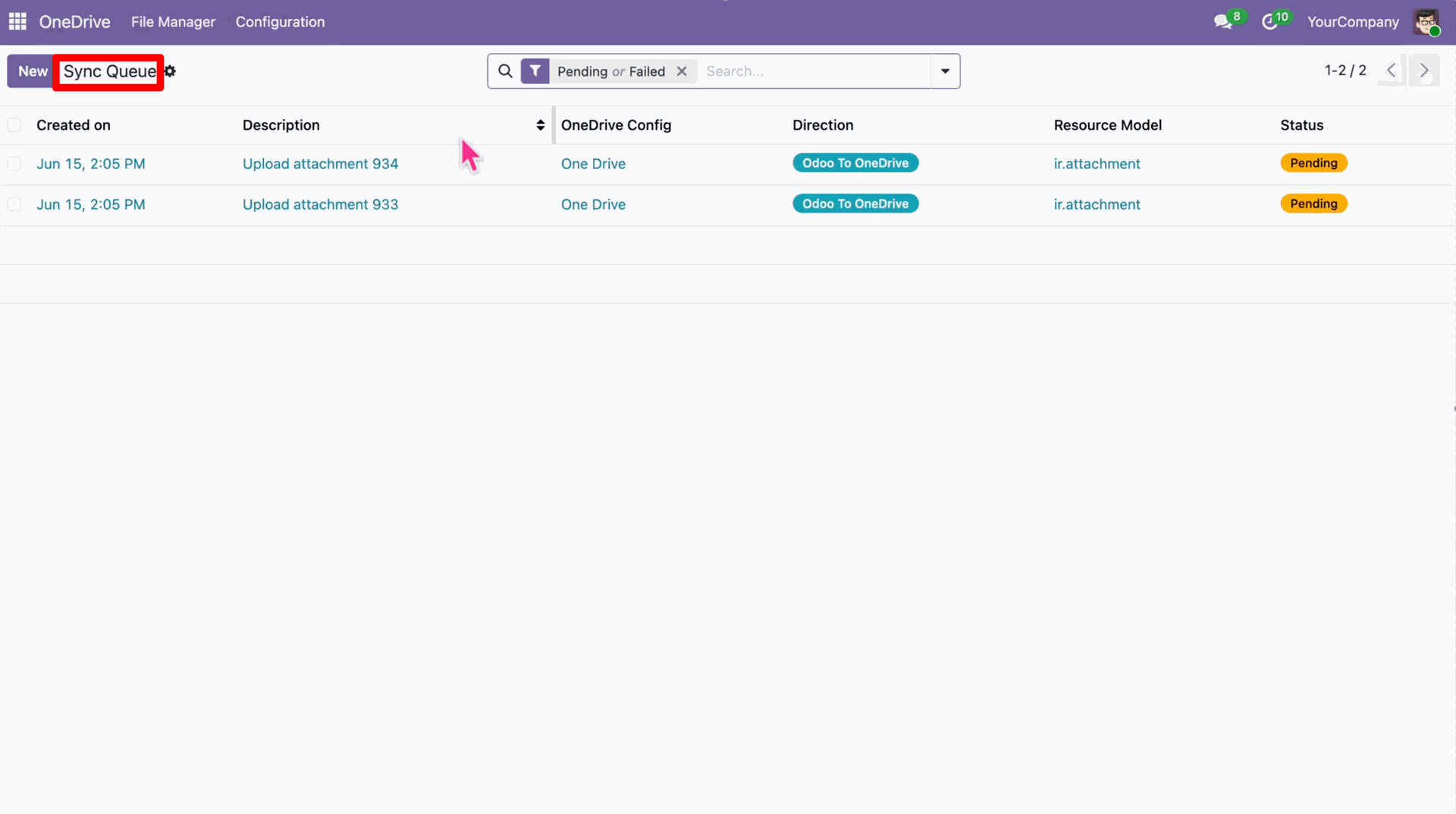Create a New sync queue record
This screenshot has width=1456, height=814.
pos(33,71)
